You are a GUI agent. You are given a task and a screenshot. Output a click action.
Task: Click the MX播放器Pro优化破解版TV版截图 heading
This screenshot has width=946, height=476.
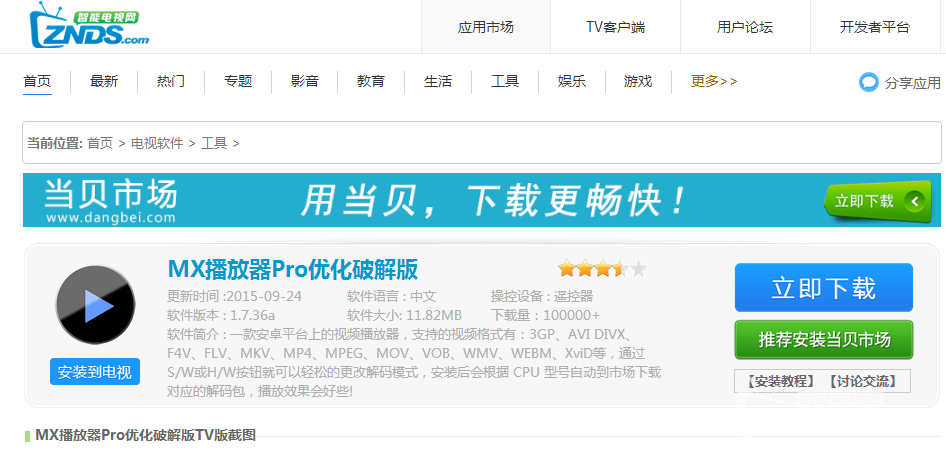145,435
